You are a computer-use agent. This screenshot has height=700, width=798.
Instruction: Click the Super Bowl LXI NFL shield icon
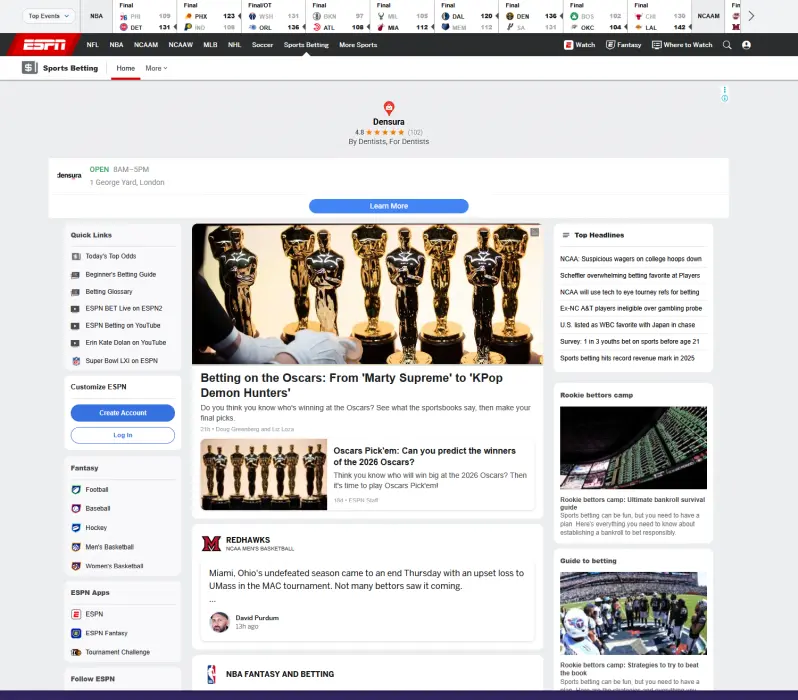pos(76,361)
